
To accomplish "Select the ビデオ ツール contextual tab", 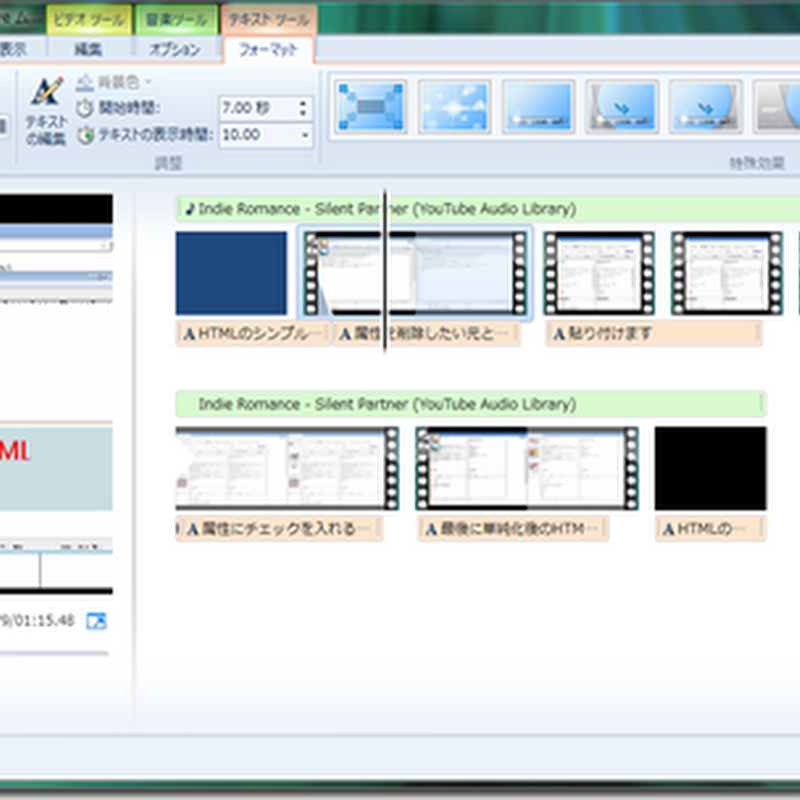I will (89, 20).
